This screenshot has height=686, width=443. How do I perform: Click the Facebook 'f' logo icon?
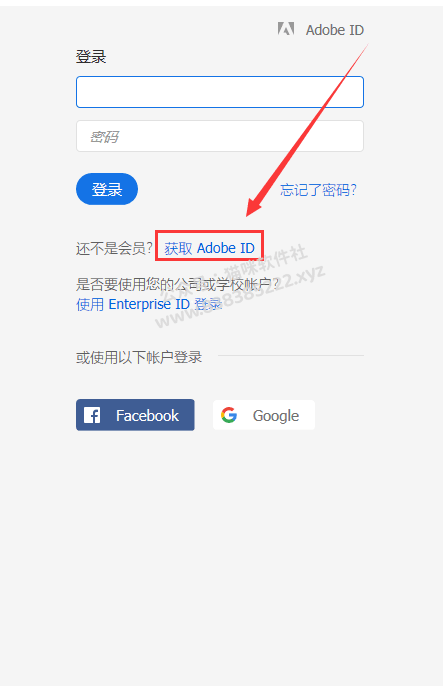[92, 415]
